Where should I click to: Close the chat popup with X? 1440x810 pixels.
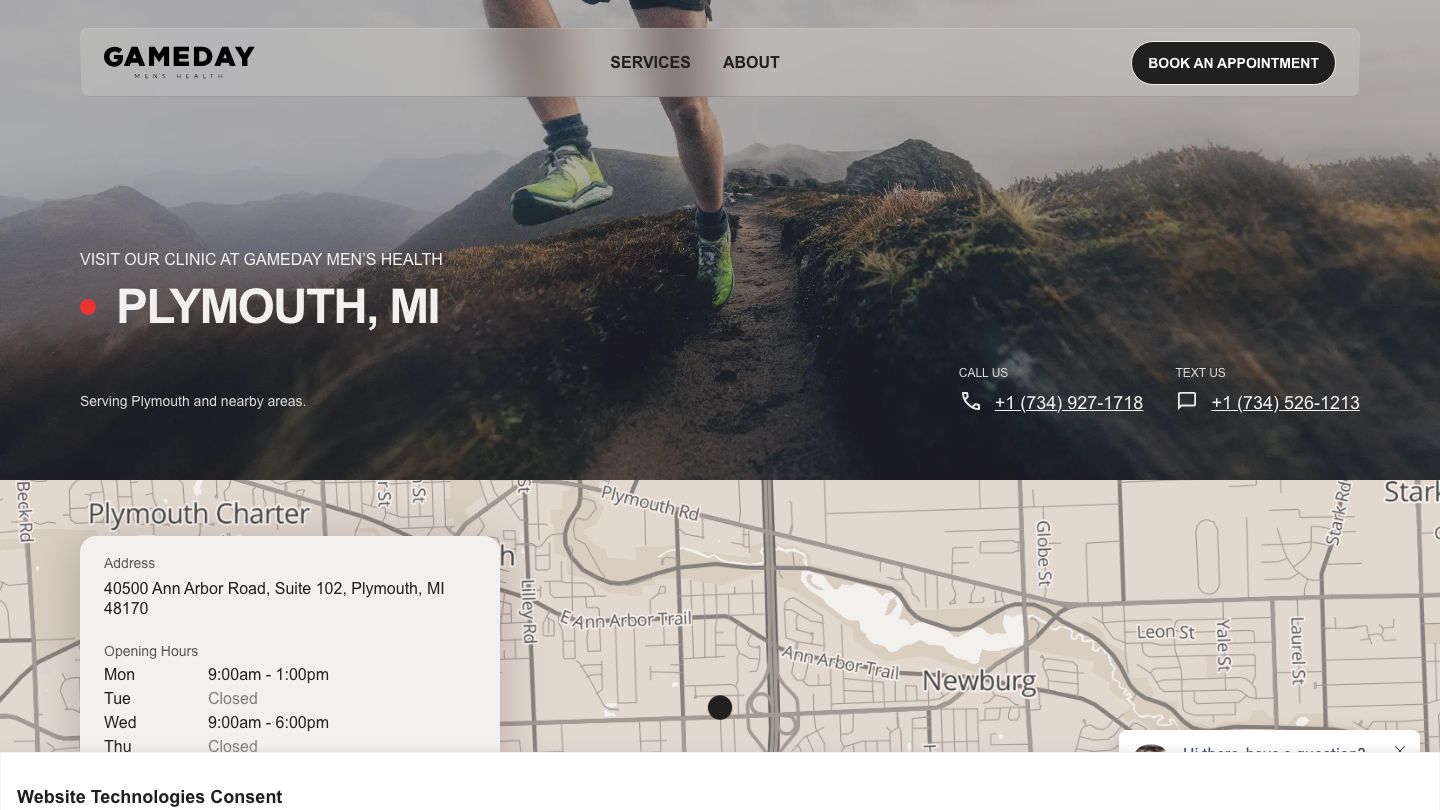pos(1400,749)
